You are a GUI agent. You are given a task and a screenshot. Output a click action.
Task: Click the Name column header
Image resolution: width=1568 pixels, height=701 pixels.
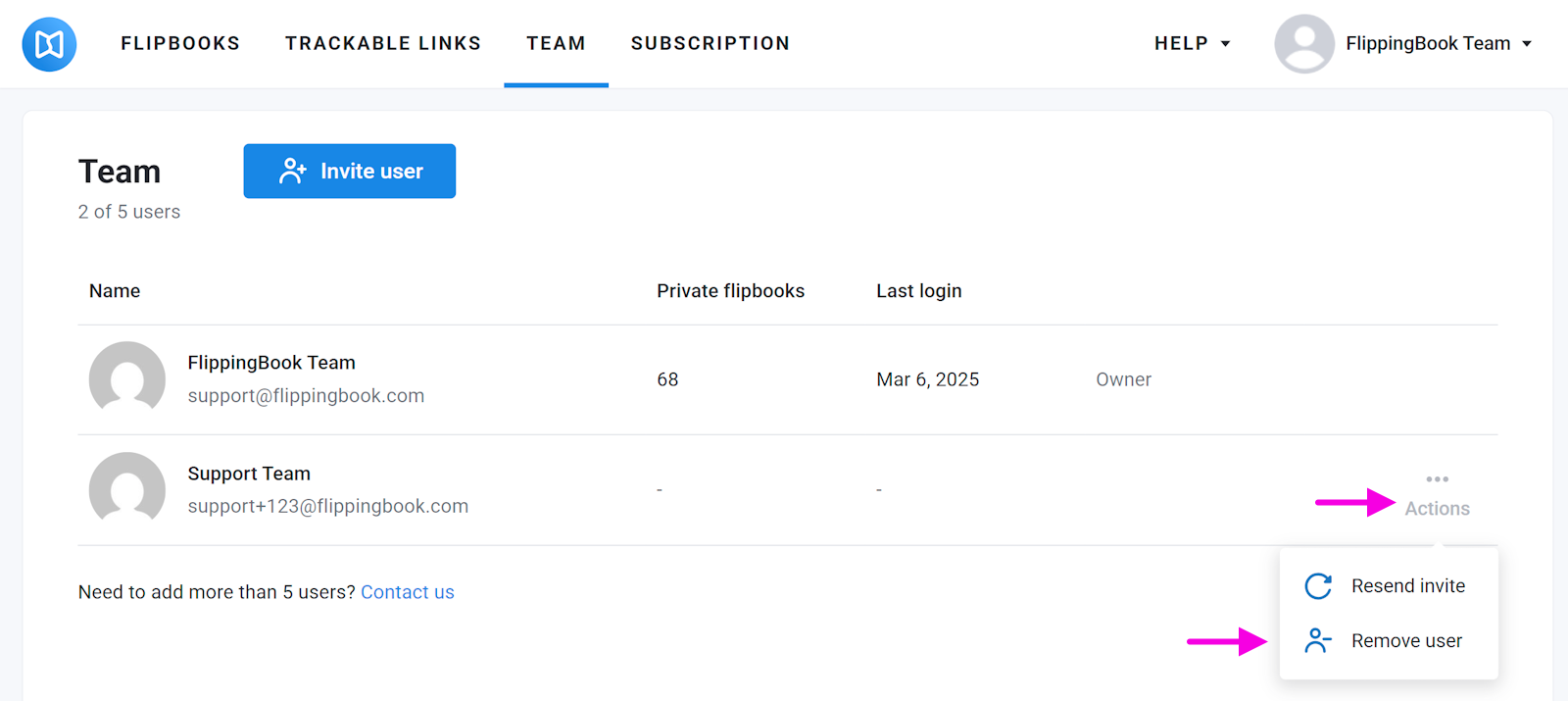pos(115,291)
